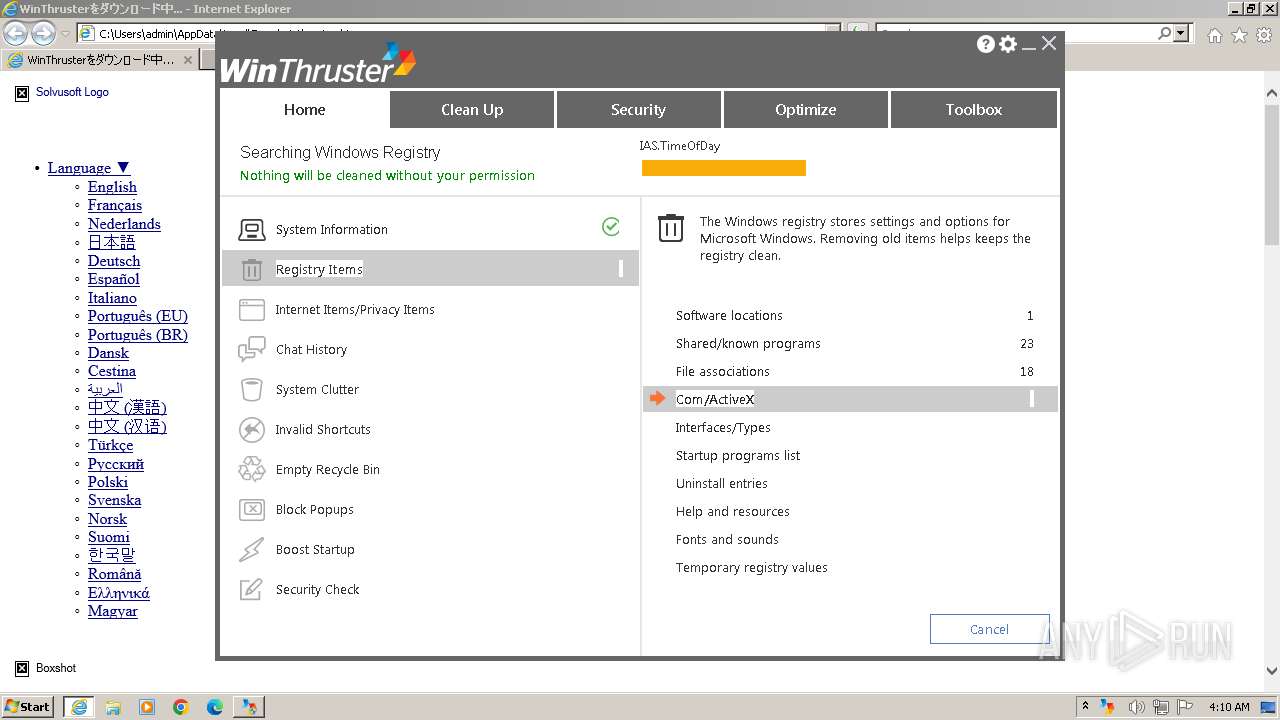Click the green System Information checkmark

(611, 227)
